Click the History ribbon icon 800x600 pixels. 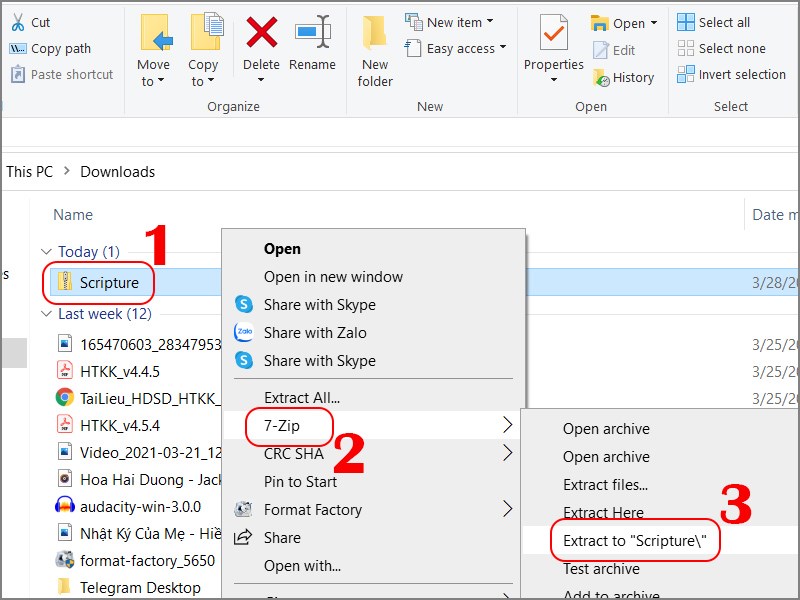click(x=601, y=78)
